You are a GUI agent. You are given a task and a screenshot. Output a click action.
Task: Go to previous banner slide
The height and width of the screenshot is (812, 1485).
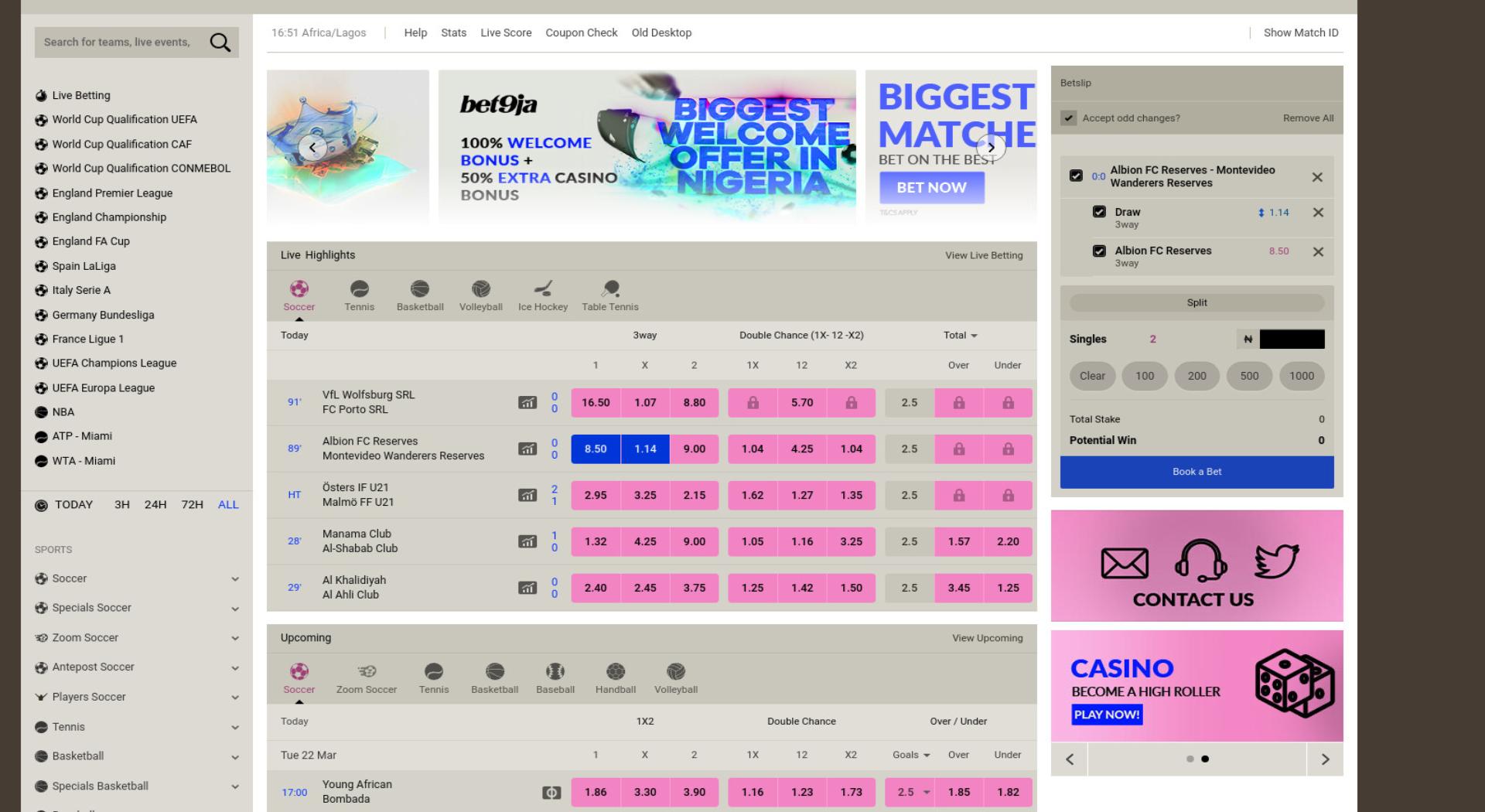tap(312, 148)
